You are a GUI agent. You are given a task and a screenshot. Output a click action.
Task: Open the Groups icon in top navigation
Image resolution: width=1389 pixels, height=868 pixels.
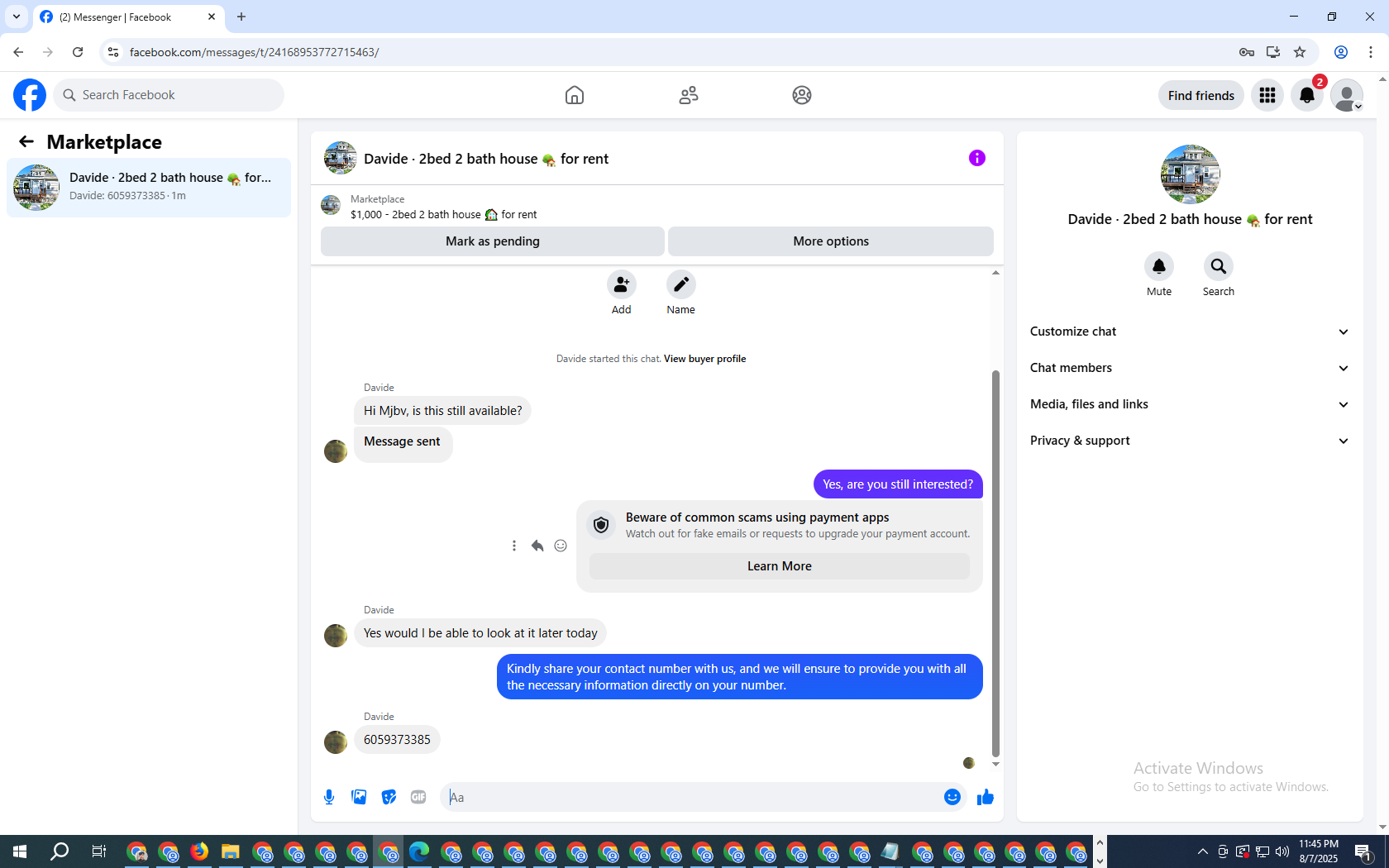coord(802,95)
